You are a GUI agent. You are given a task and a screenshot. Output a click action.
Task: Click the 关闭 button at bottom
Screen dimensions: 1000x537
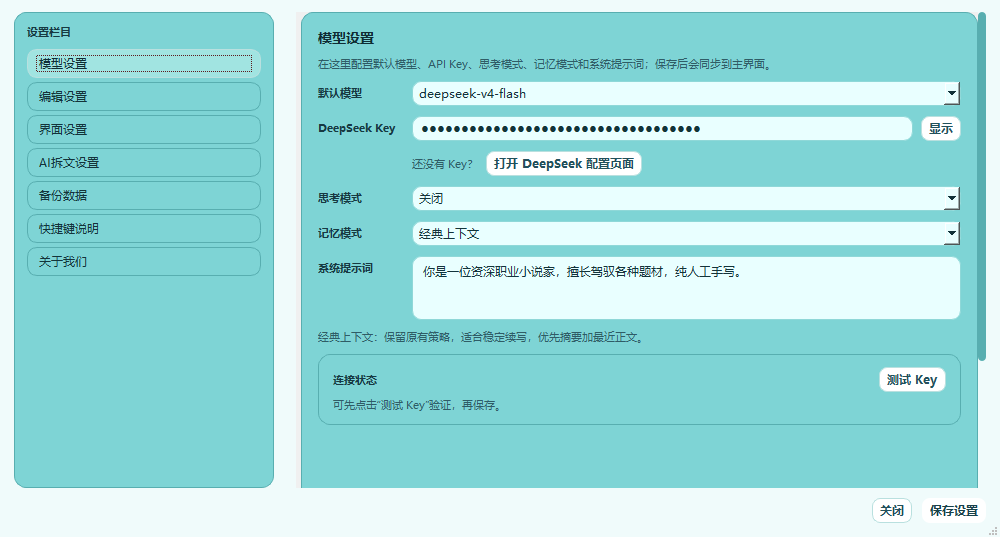(x=892, y=511)
